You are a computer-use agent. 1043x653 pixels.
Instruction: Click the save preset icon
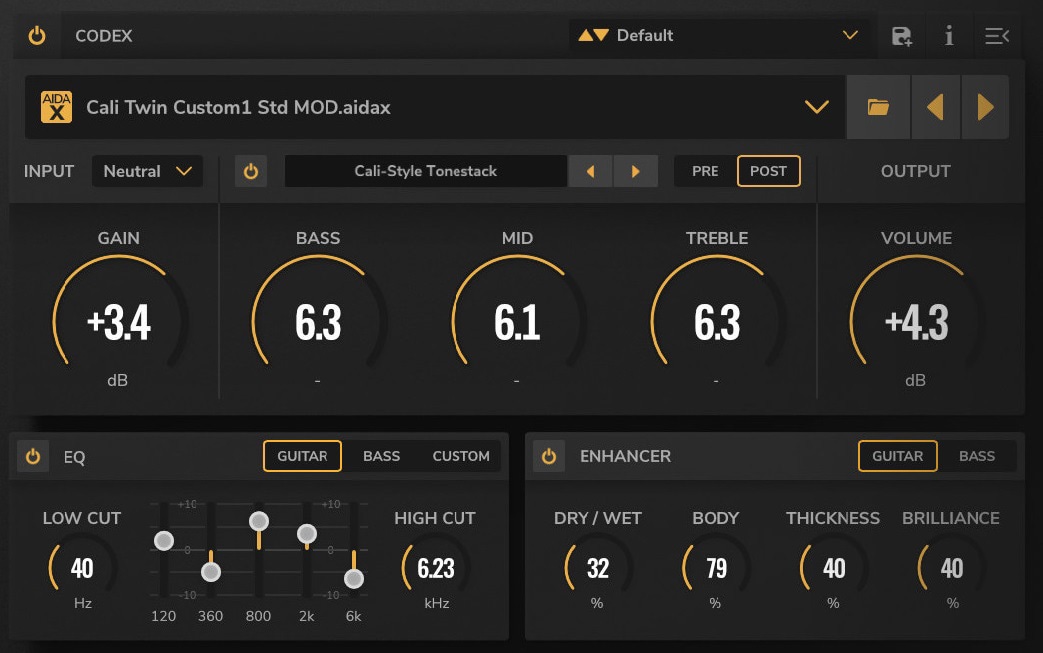pos(901,36)
